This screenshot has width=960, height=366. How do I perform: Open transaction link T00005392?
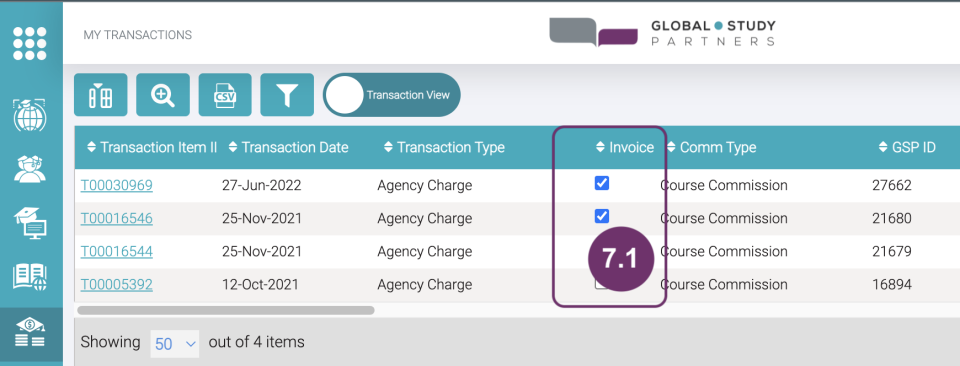point(116,285)
